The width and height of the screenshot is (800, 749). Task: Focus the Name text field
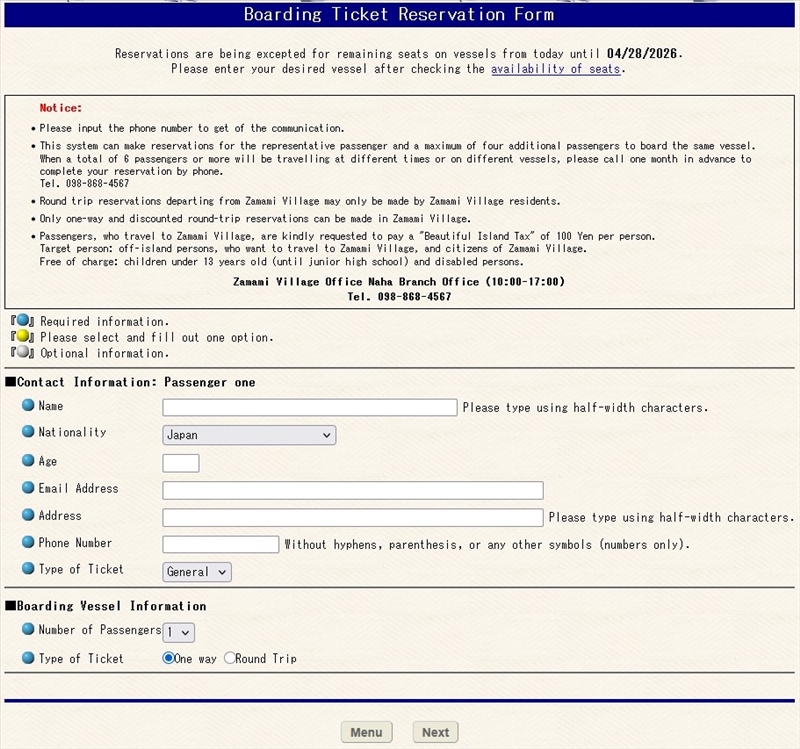(309, 407)
